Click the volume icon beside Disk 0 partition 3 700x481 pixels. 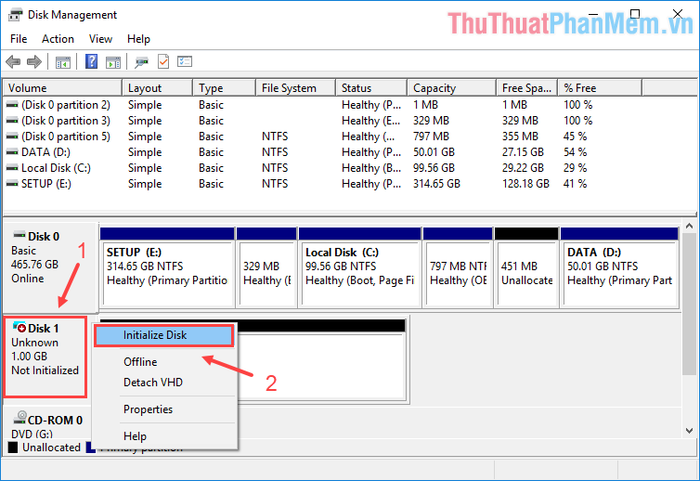point(12,121)
